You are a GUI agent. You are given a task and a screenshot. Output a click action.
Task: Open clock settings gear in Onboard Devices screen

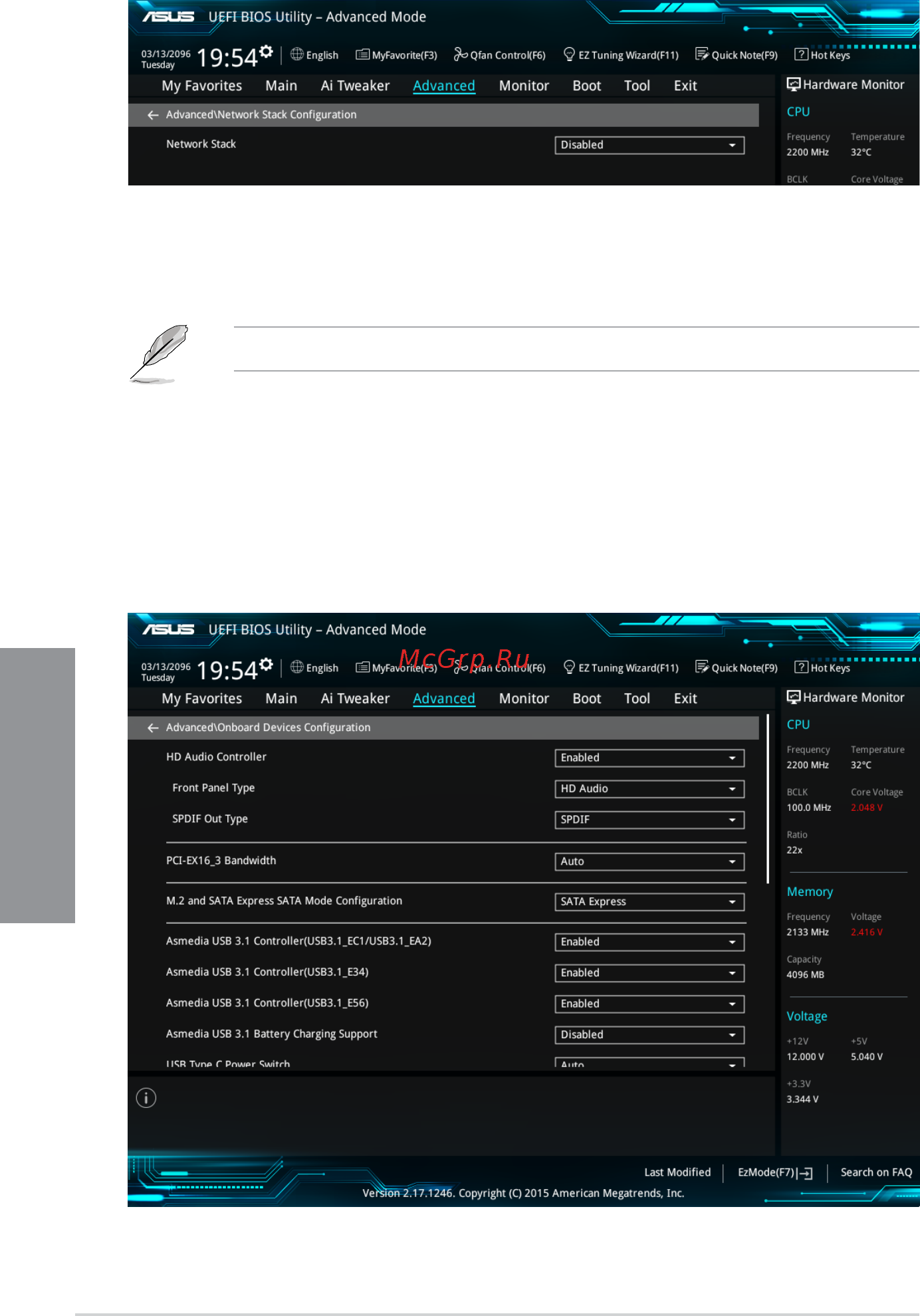(266, 664)
